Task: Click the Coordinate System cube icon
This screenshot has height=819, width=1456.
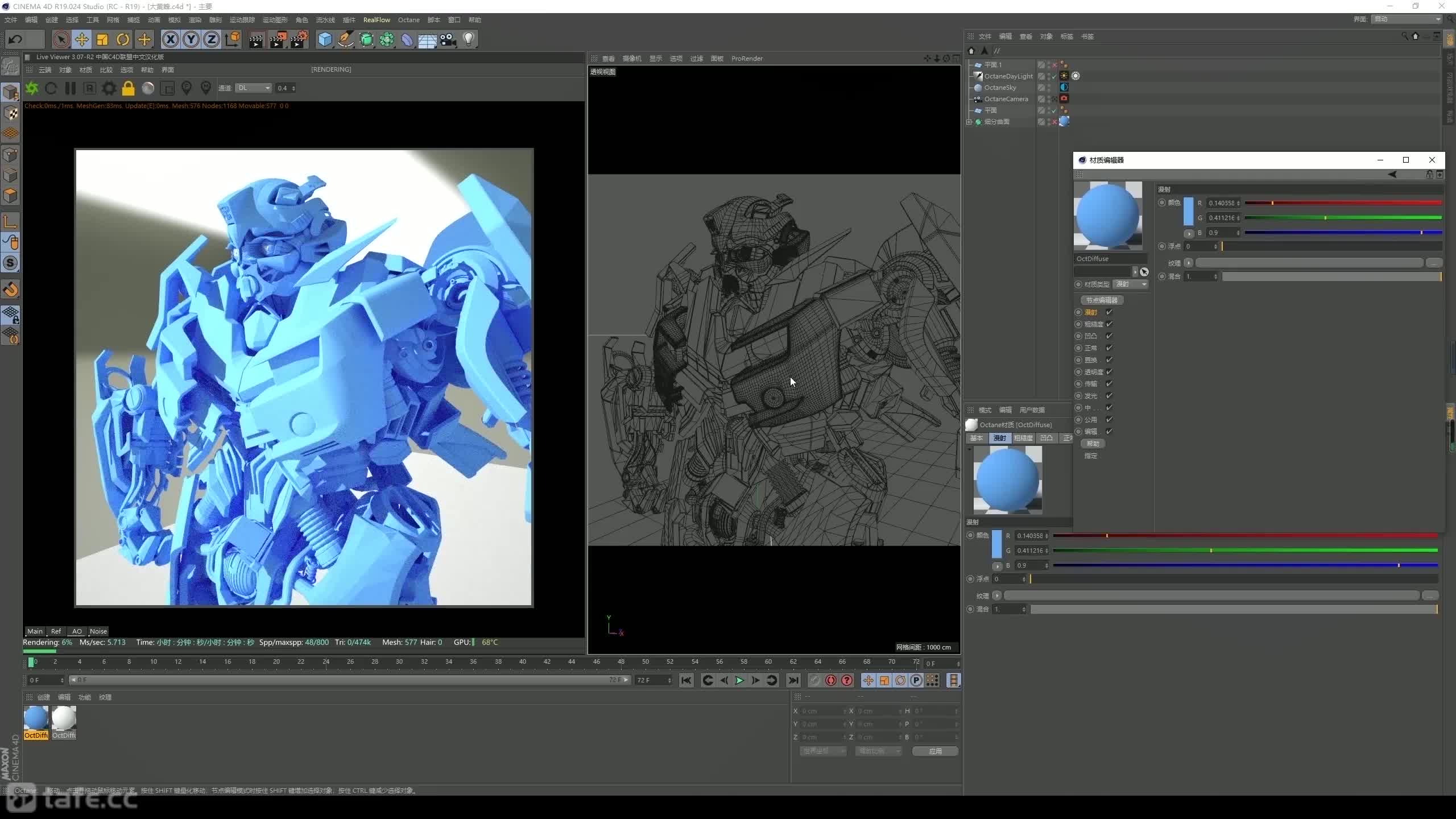Action: coord(233,39)
